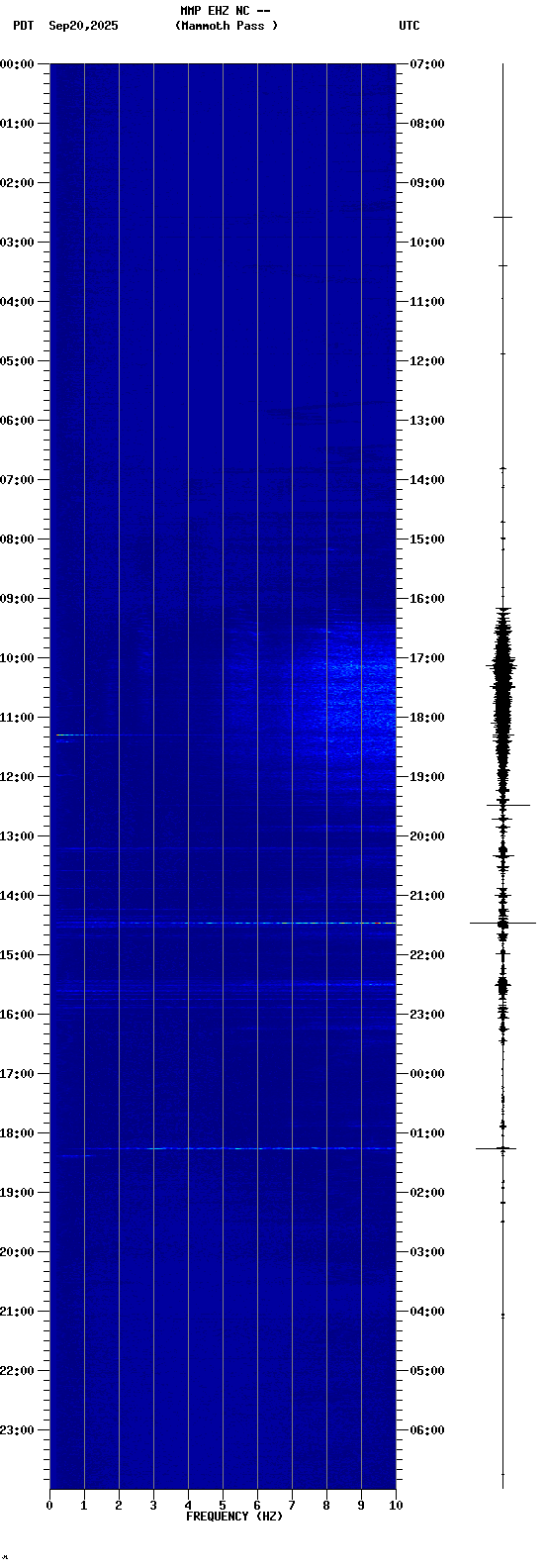The width and height of the screenshot is (546, 1568).
Task: Click the dense seismogram burst near 17:00 UTC
Action: click(502, 683)
